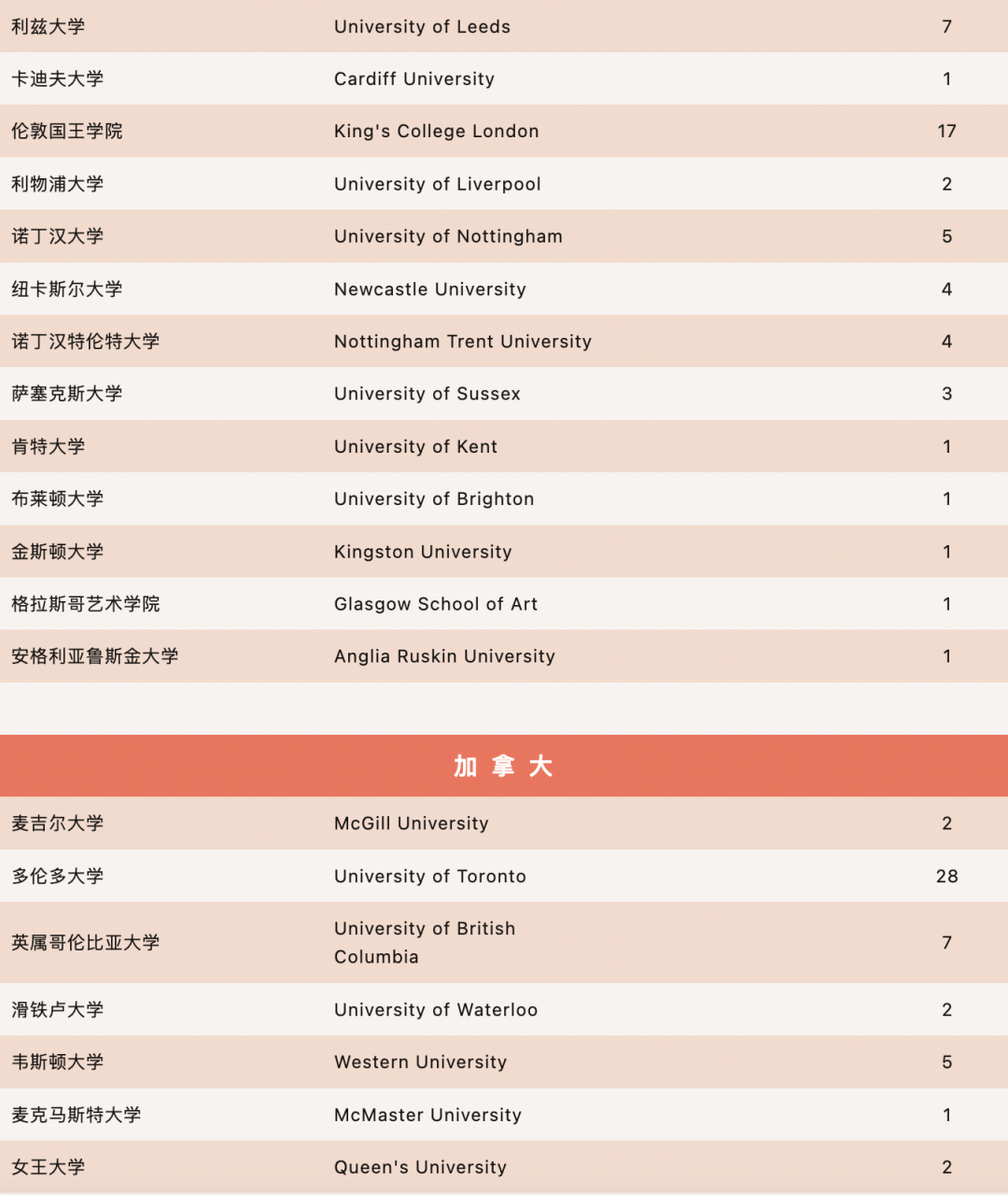Click the Chinese name 多伦多大学
The image size is (1008, 1195).
57,876
